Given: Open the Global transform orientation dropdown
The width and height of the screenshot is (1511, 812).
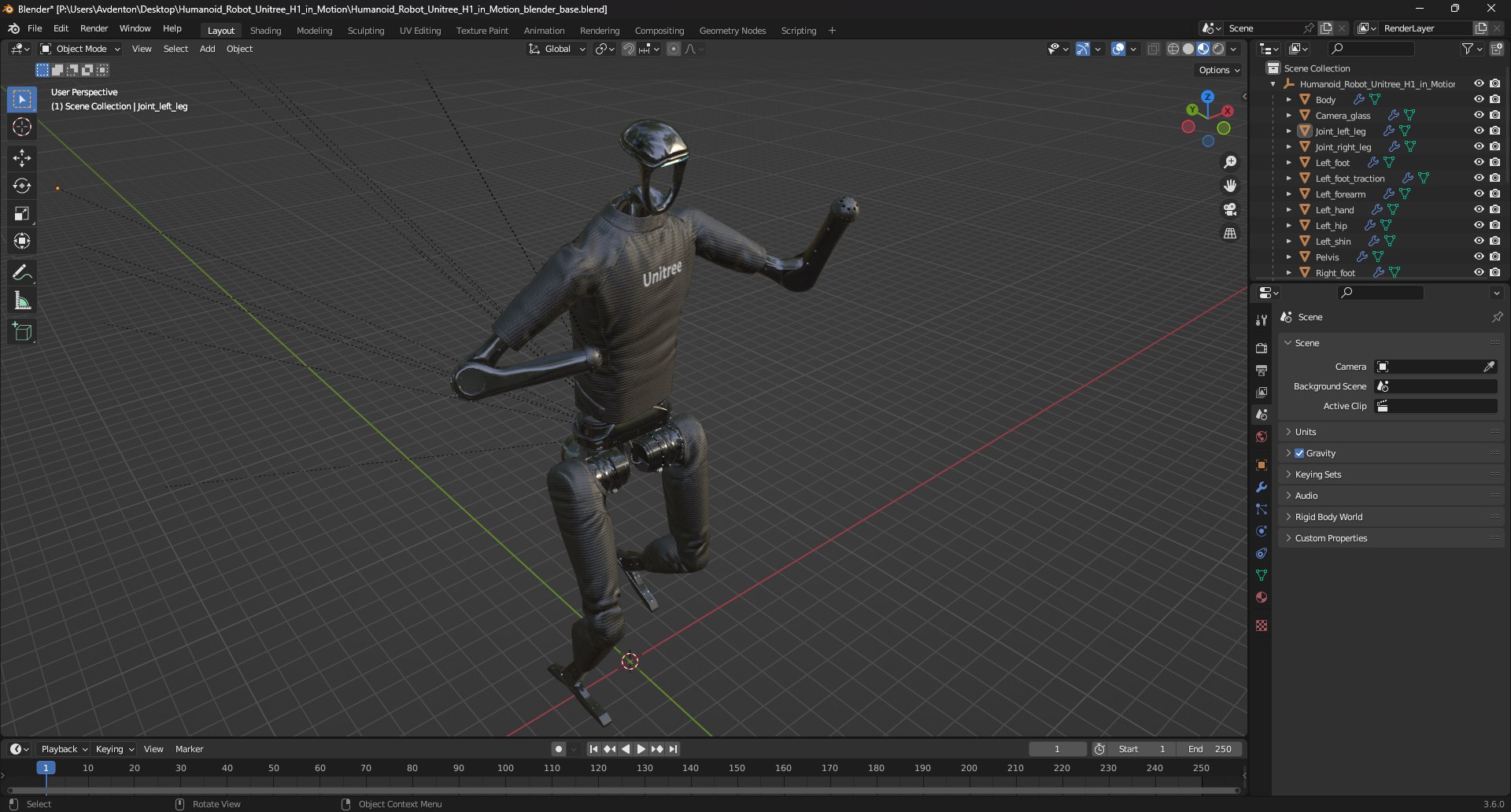Looking at the screenshot, I should [557, 49].
